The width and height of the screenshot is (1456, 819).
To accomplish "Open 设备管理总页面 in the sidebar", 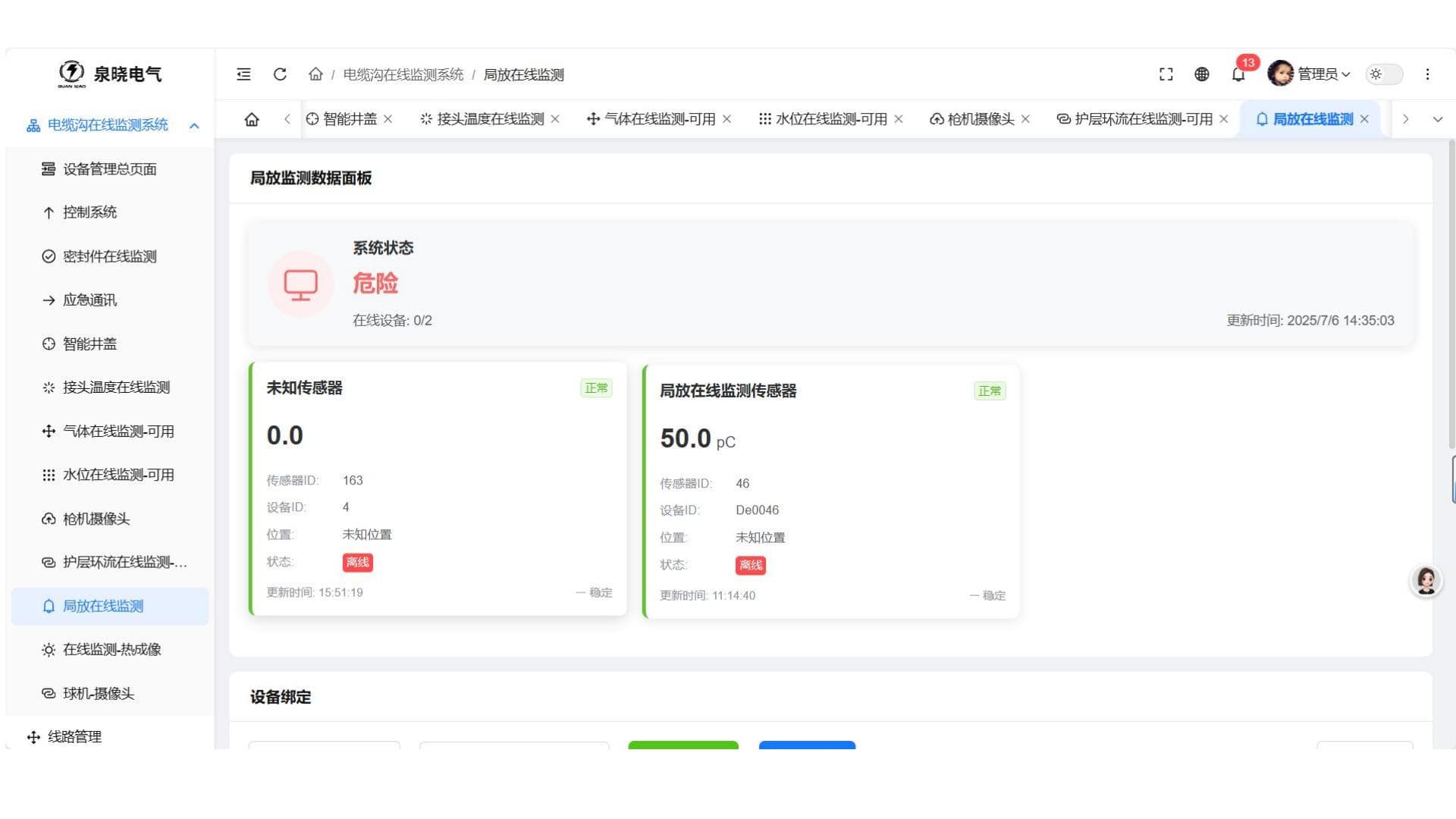I will coord(110,169).
